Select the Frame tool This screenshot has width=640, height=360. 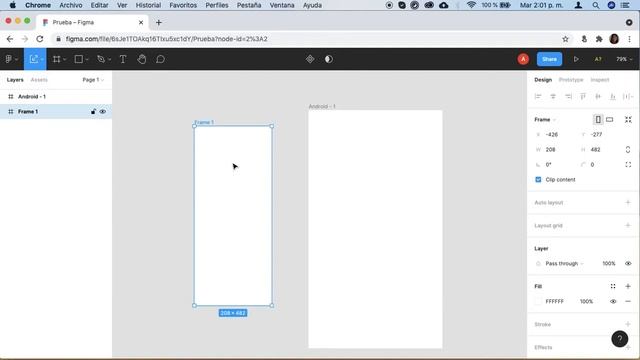pos(56,59)
